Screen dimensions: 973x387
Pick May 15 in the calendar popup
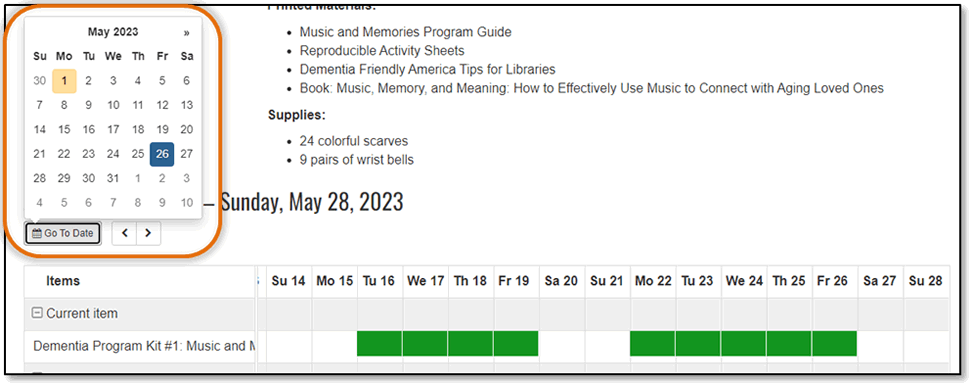coord(64,130)
